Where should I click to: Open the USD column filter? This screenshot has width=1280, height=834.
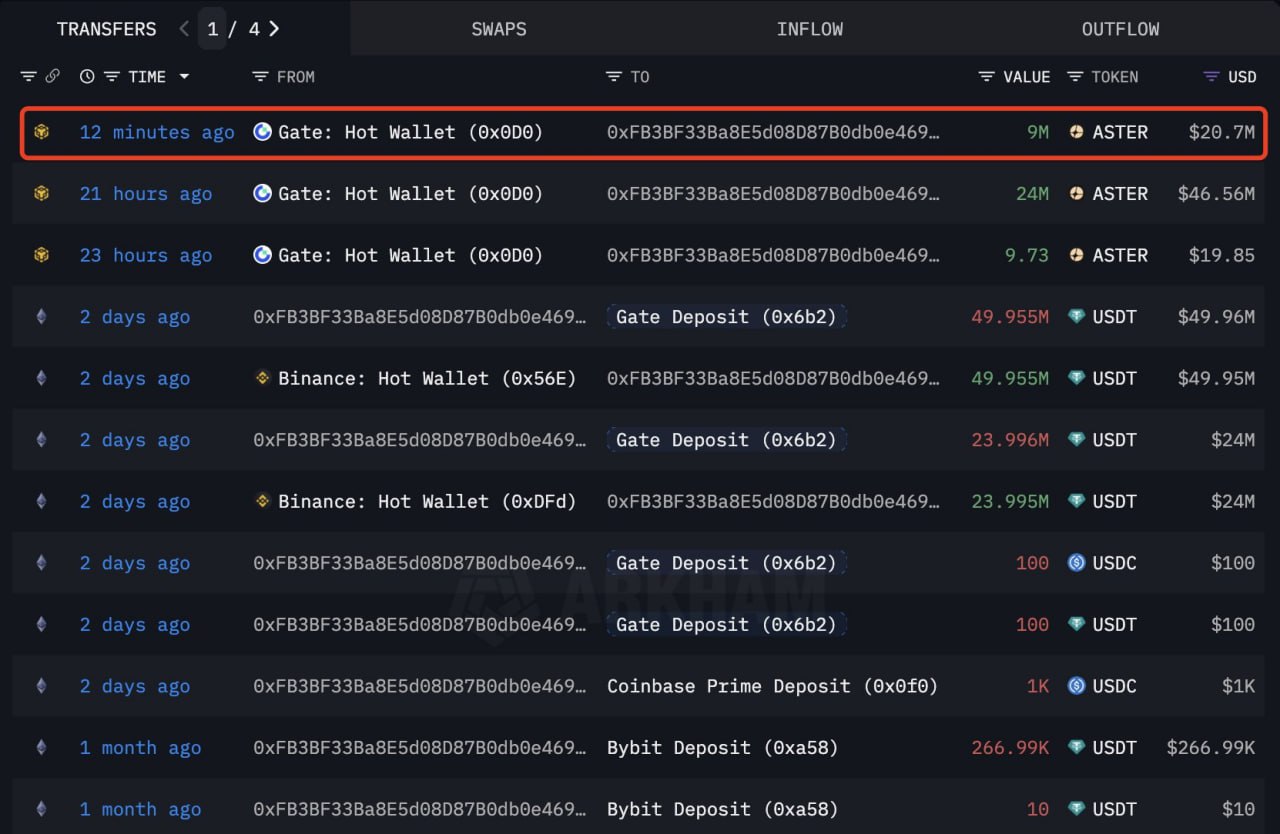click(x=1211, y=77)
